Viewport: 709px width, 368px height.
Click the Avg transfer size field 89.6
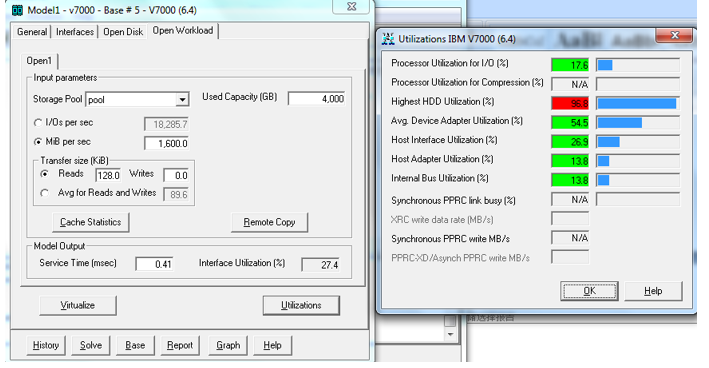tap(176, 194)
